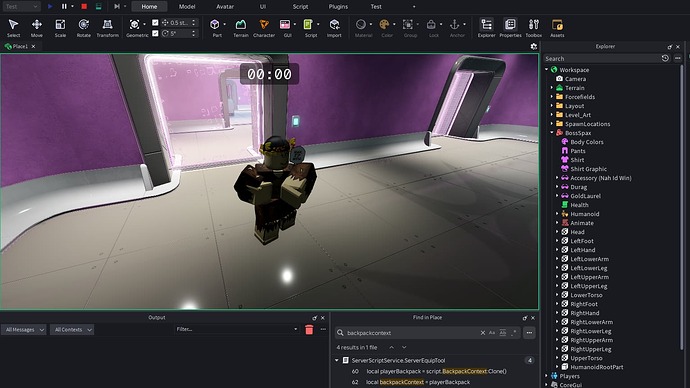The height and width of the screenshot is (388, 690).
Task: Switch to the Script tab
Action: 301,6
